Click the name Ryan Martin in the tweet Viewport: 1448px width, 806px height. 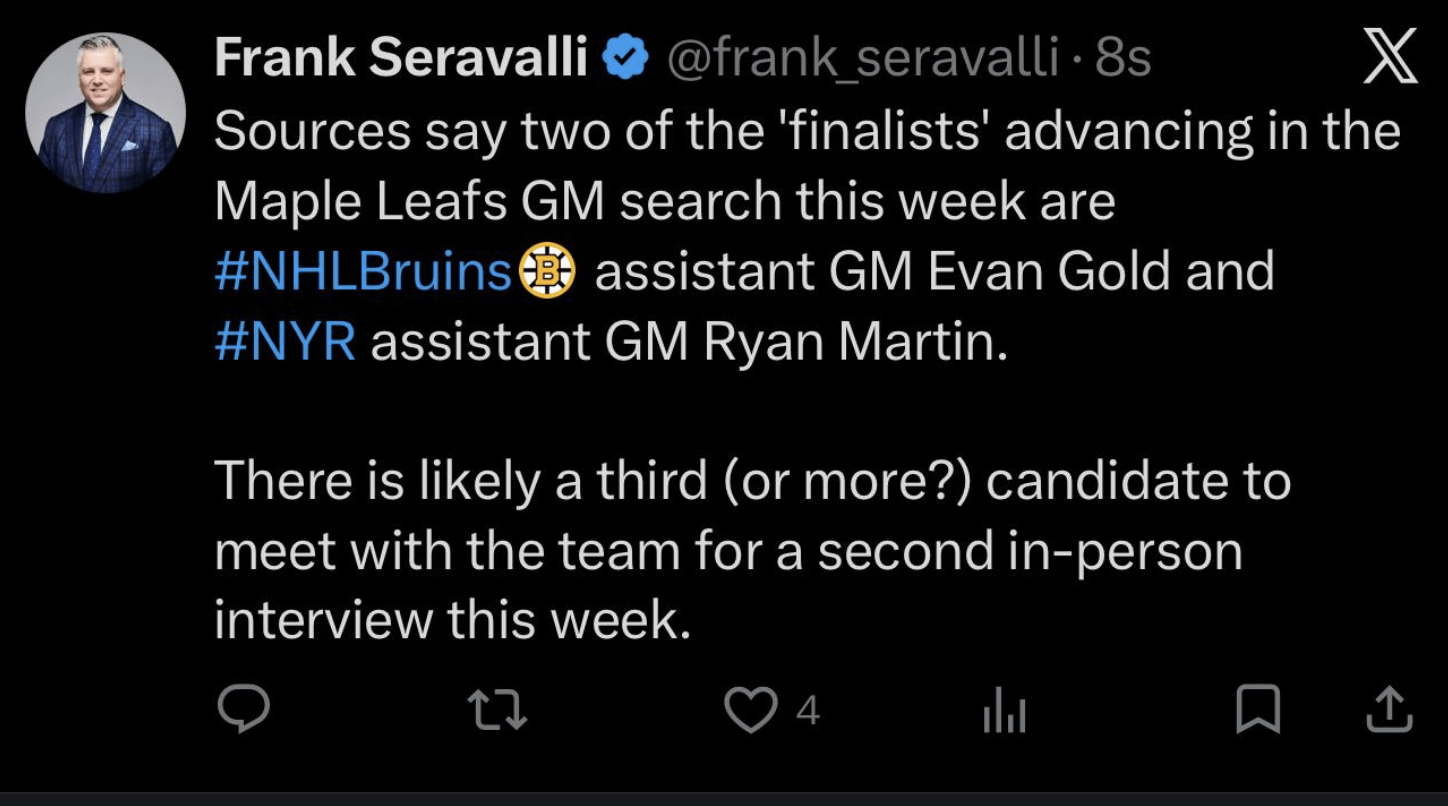855,341
